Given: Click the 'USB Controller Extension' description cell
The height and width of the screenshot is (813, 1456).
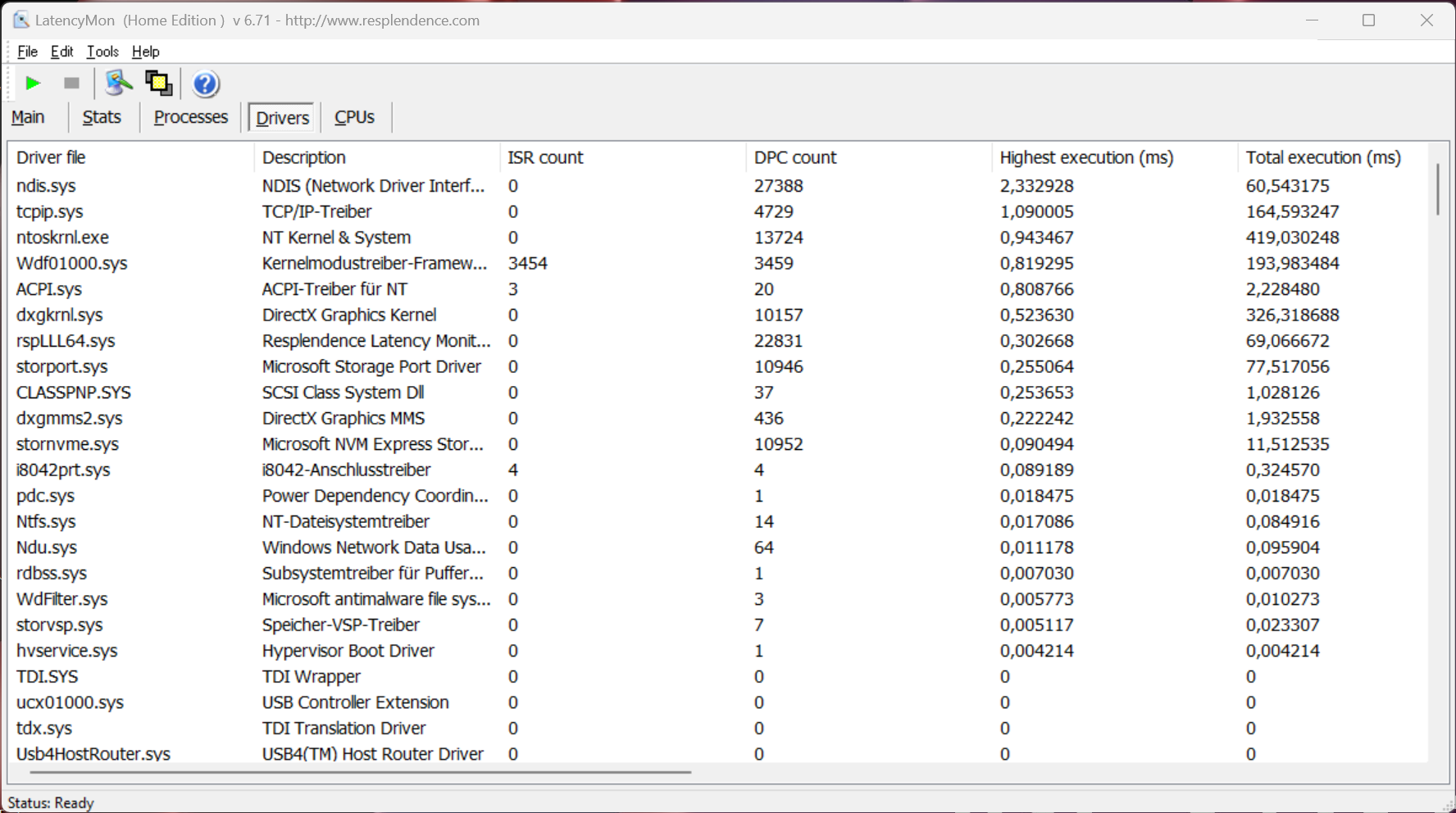Looking at the screenshot, I should (356, 702).
